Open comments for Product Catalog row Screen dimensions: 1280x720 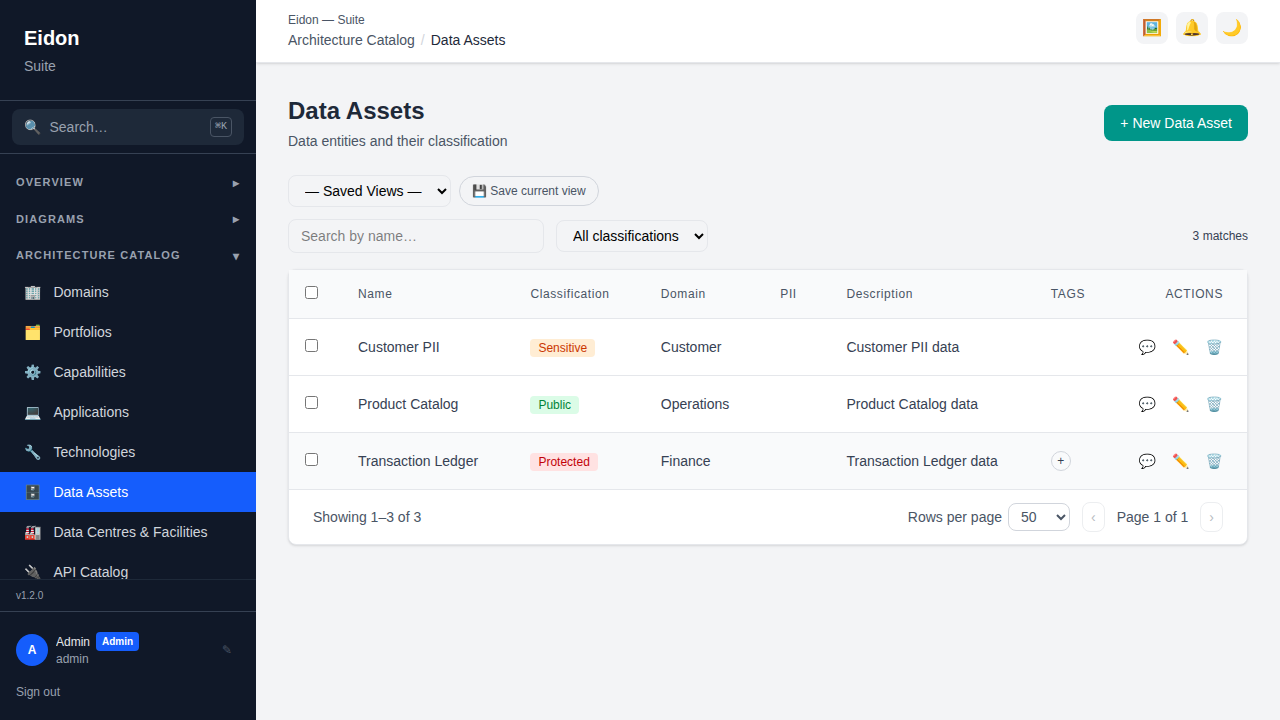point(1147,404)
